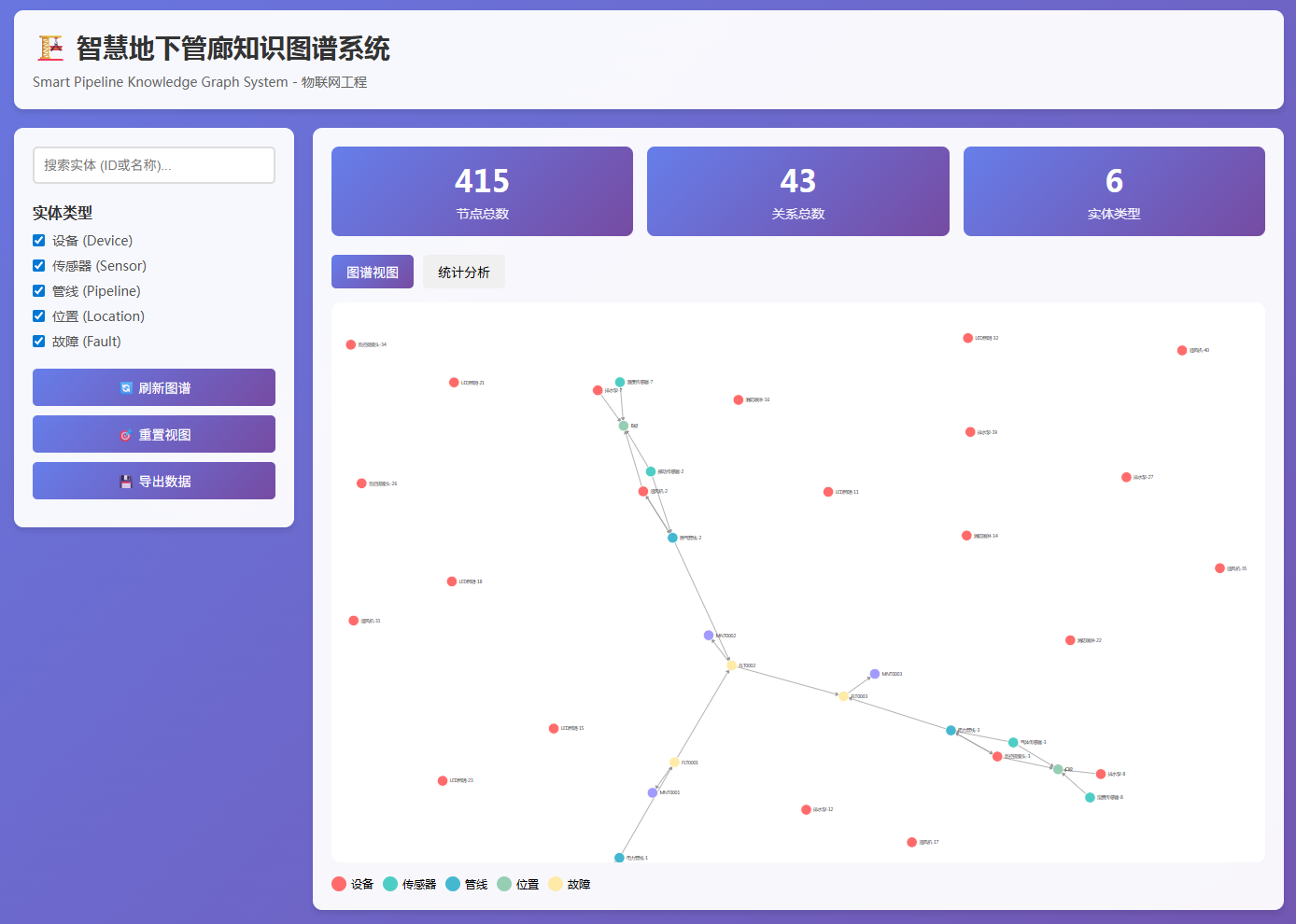The image size is (1296, 924).
Task: Toggle the 管线 (Pipeline) checkbox
Action: tap(39, 291)
